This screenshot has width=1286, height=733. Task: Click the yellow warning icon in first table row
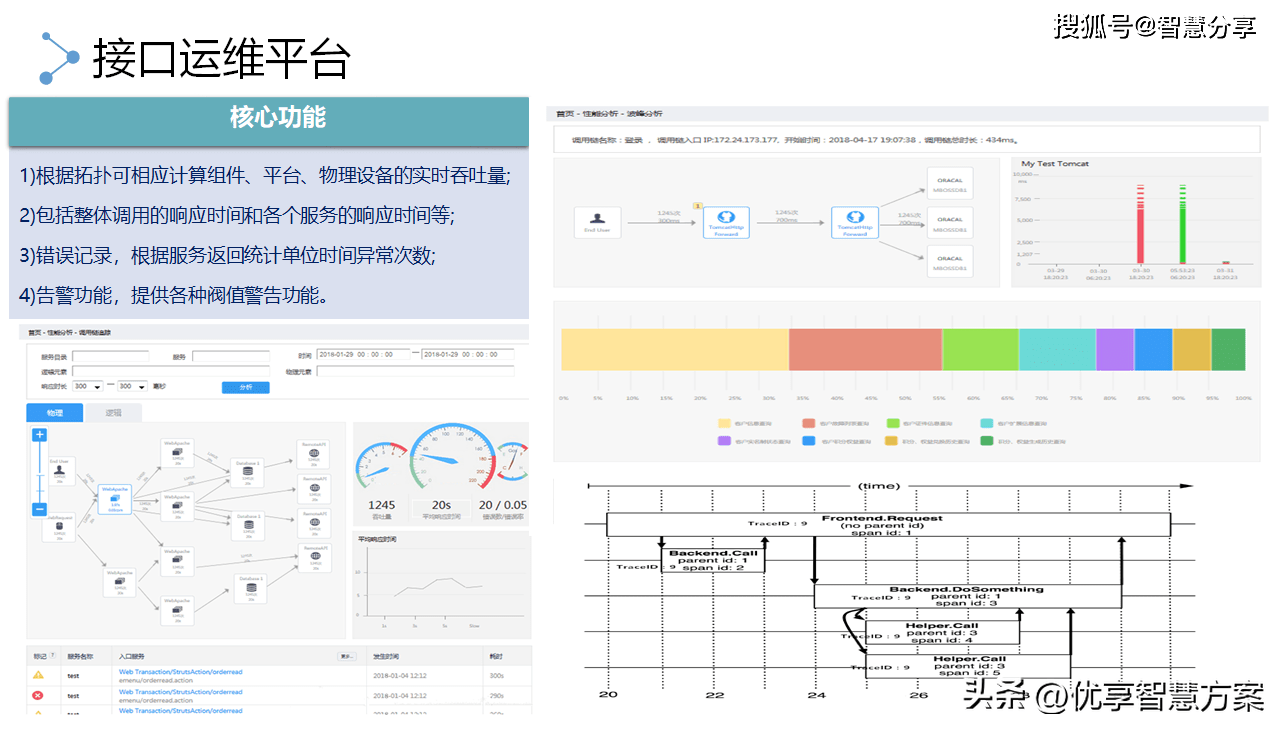coord(38,675)
